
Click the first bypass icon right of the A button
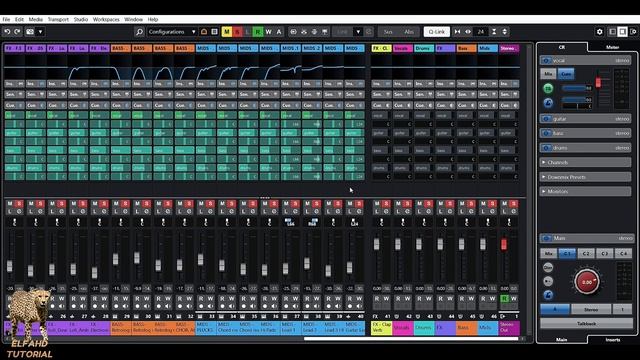293,31
